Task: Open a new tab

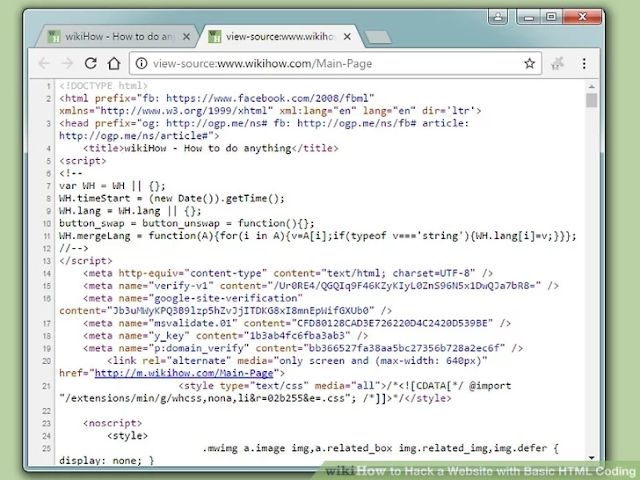Action: point(378,37)
